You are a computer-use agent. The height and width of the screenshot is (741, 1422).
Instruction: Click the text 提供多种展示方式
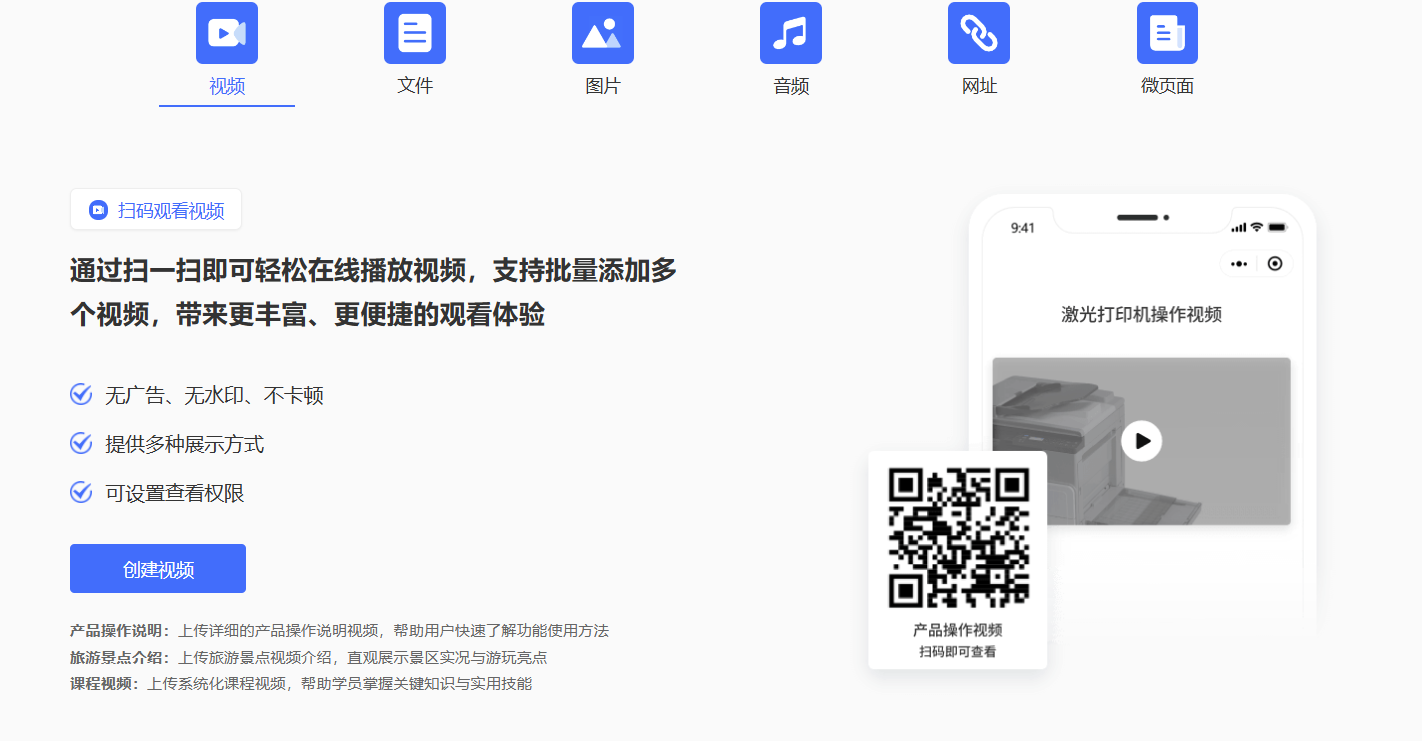click(184, 445)
